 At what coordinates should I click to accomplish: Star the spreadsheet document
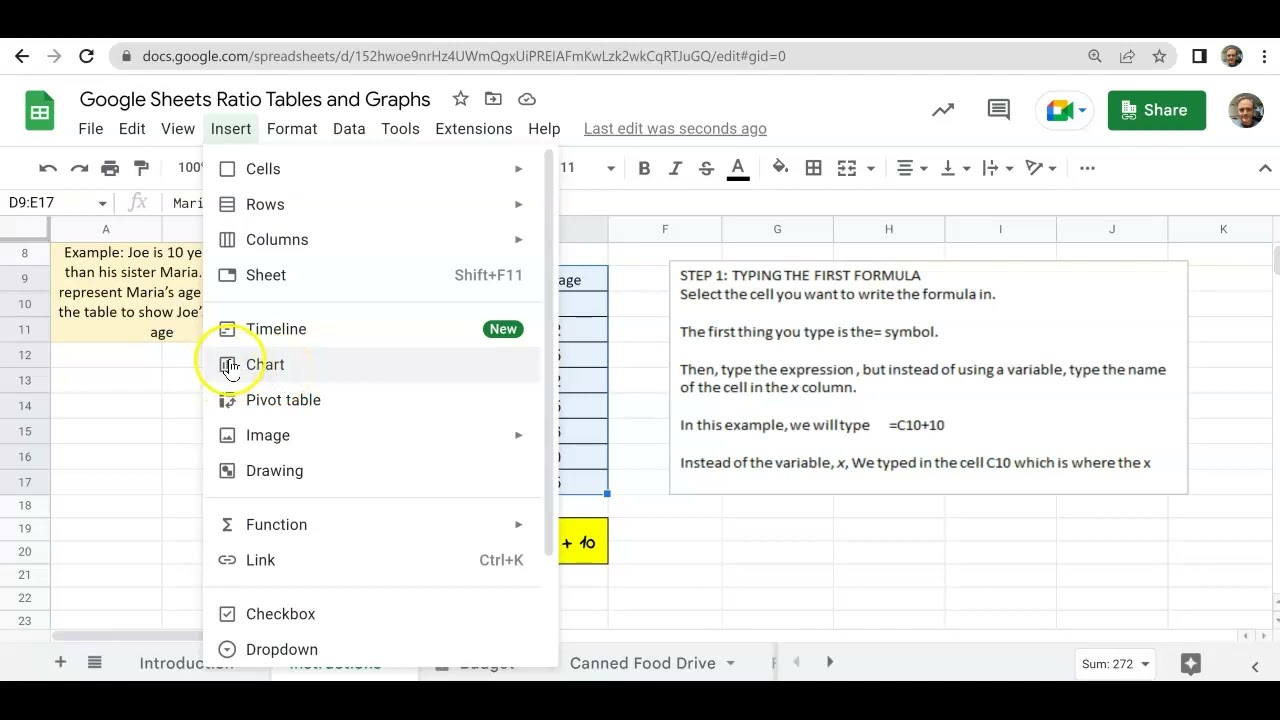click(460, 98)
